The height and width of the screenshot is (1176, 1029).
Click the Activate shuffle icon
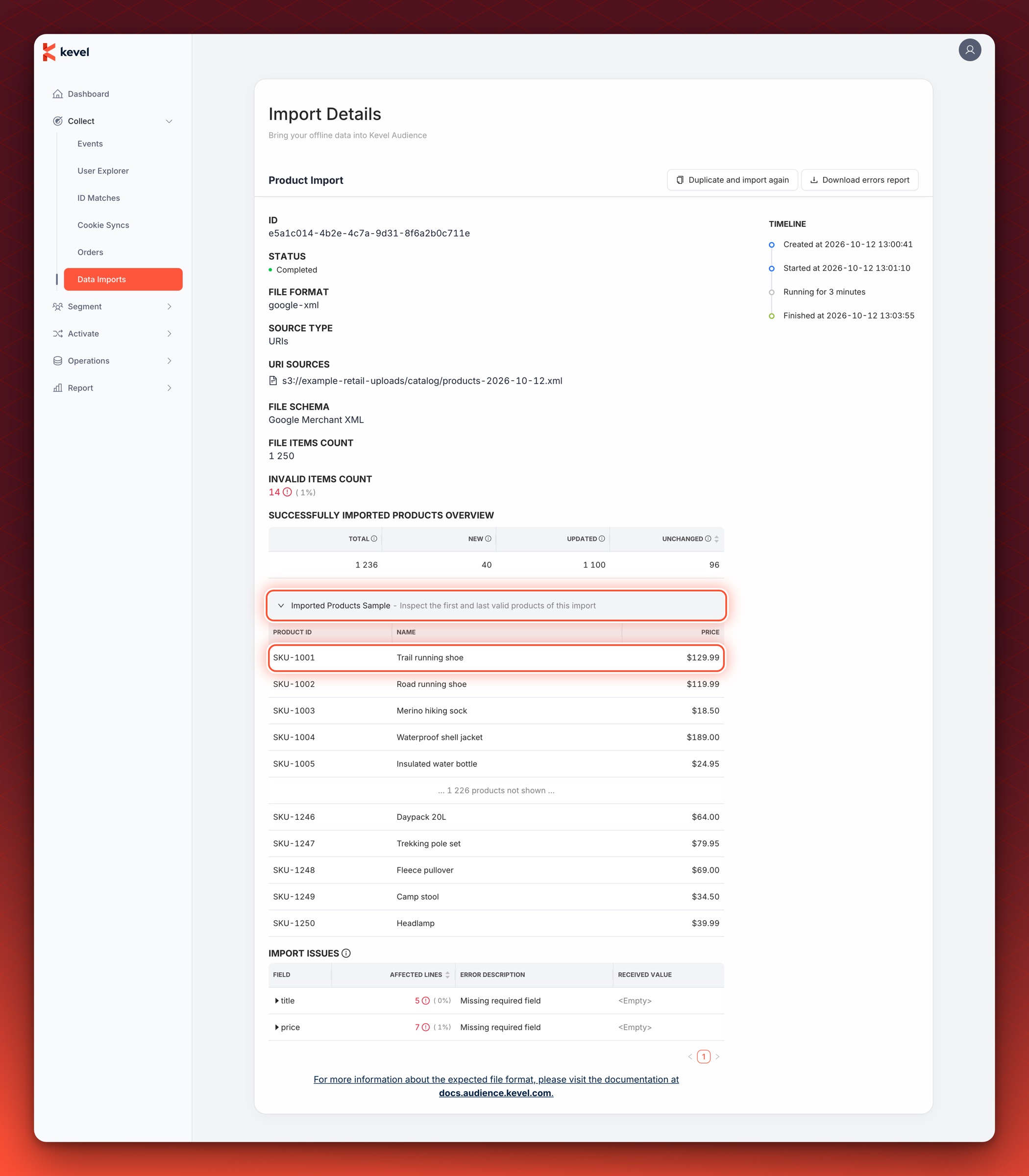[x=58, y=333]
